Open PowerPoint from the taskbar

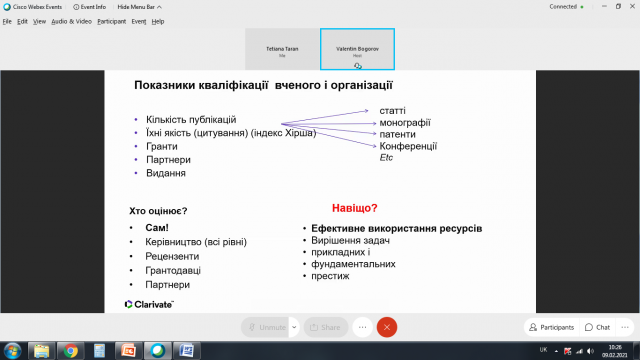coord(129,351)
